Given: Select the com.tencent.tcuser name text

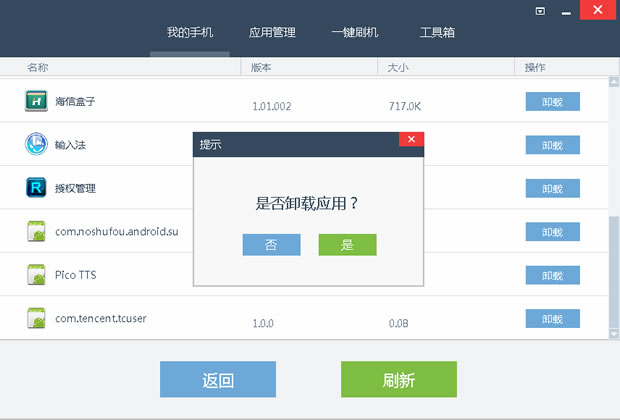Looking at the screenshot, I should click(x=100, y=318).
